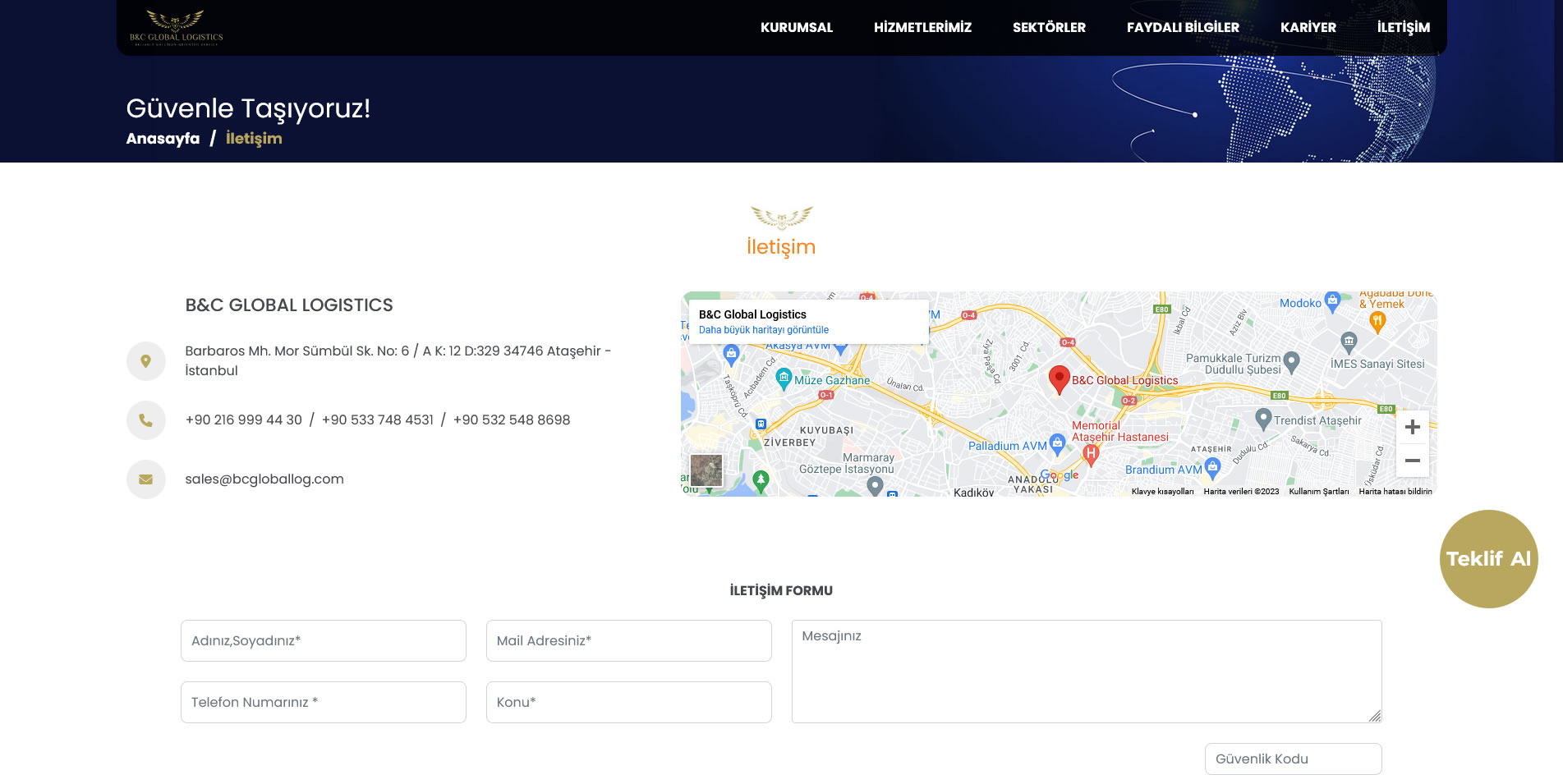This screenshot has width=1563, height=784.
Task: Open 'Klavye kısayolları' on the map
Action: pos(1163,492)
